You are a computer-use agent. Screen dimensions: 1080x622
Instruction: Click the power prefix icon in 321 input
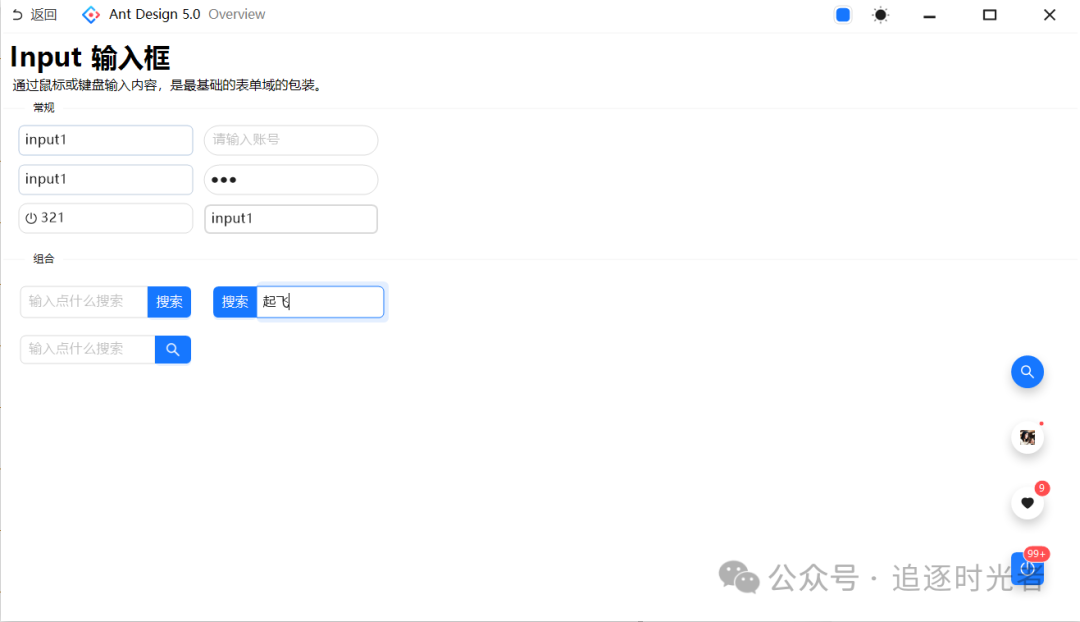30,217
